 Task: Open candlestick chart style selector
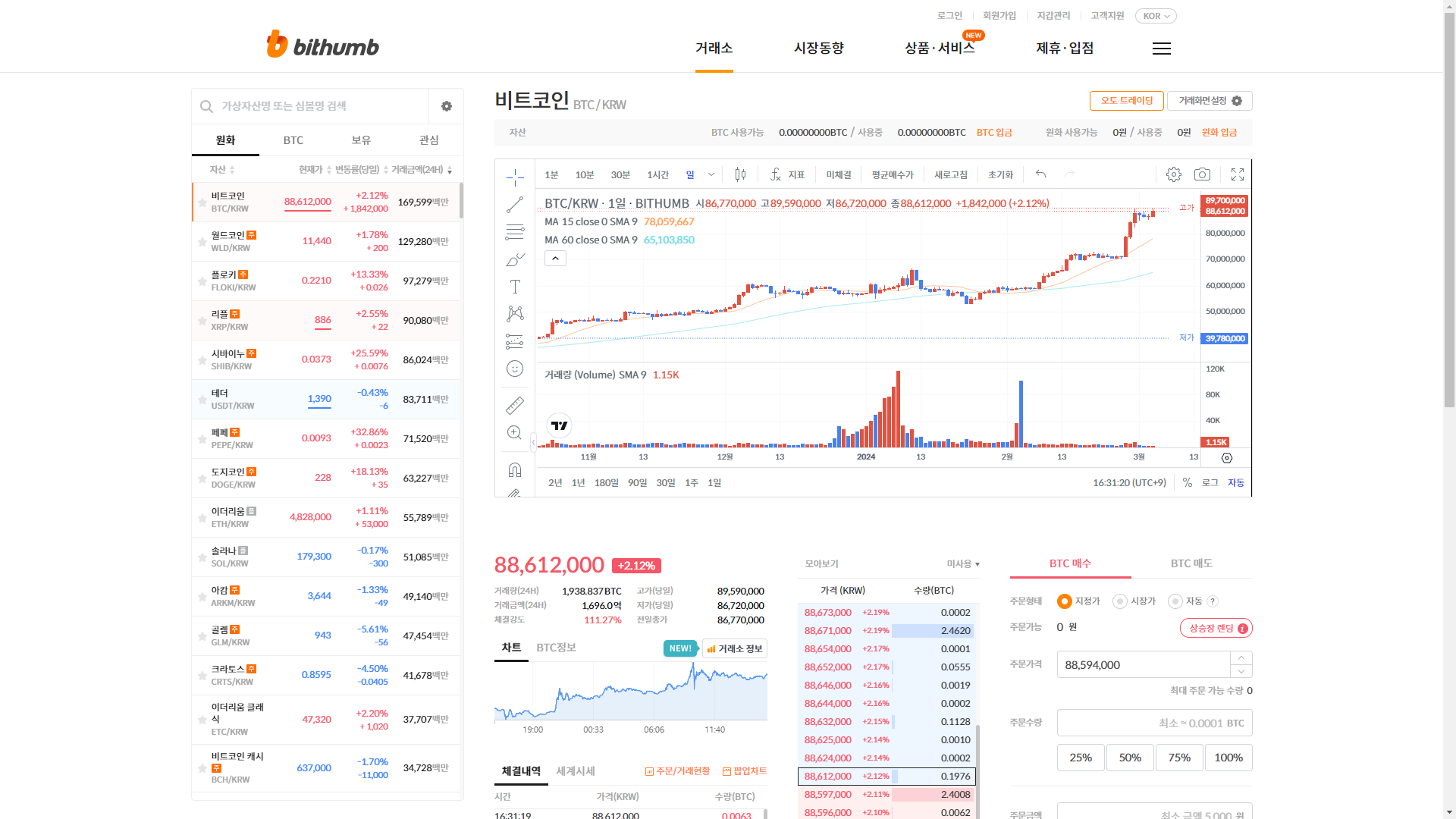click(x=740, y=174)
